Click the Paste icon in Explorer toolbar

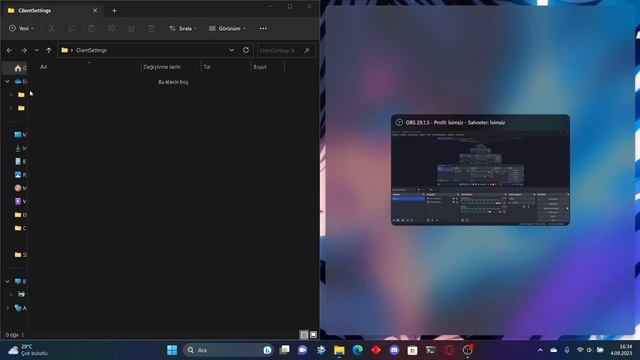pos(91,29)
